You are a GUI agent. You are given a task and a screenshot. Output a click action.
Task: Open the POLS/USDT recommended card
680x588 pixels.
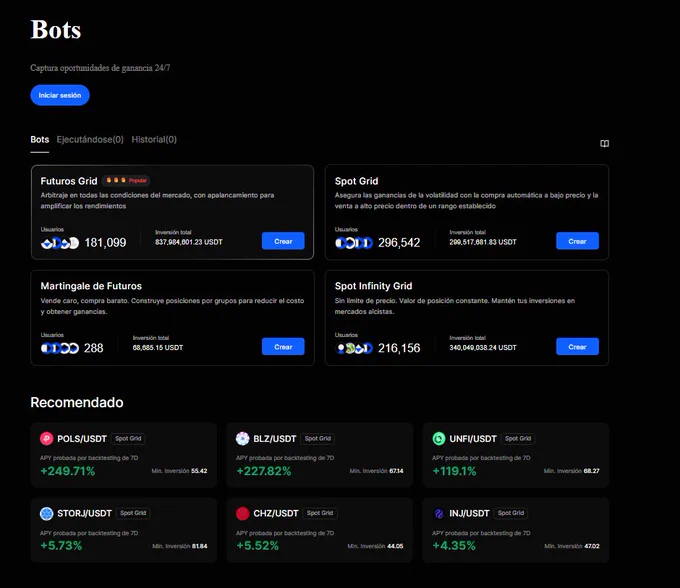click(x=124, y=455)
